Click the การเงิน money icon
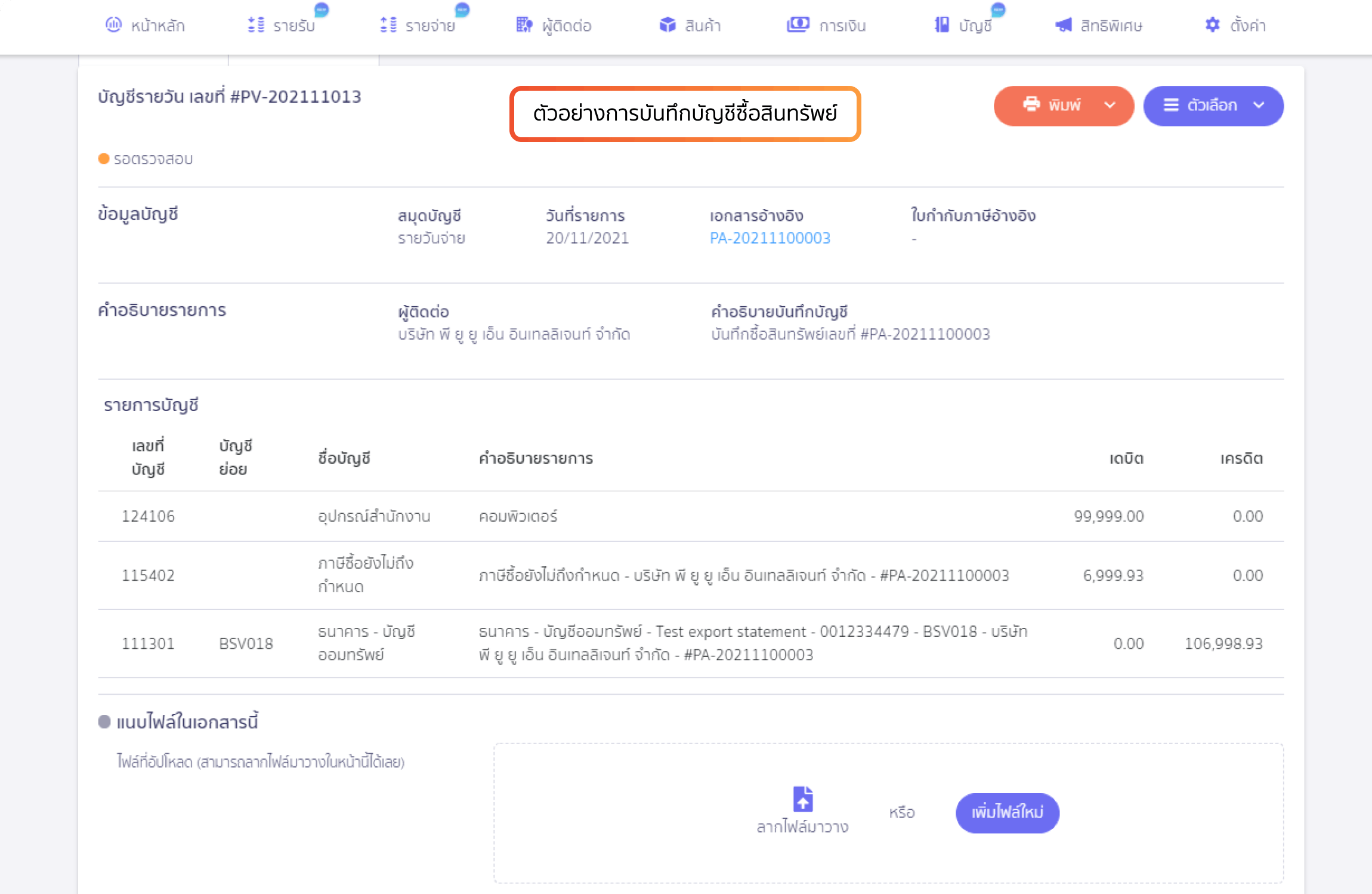The image size is (1372, 894). [x=798, y=25]
